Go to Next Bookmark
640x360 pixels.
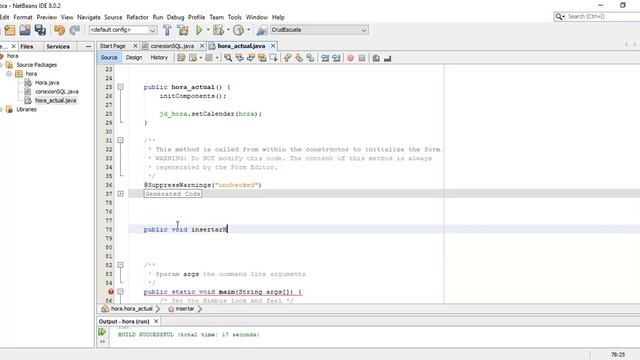299,58
